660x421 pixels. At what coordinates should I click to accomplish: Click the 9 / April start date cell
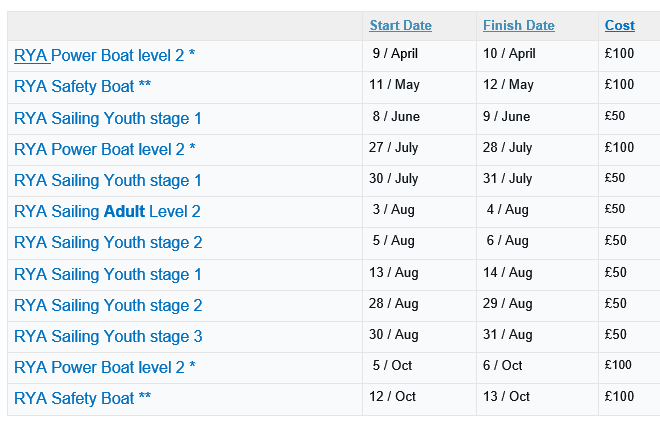pyautogui.click(x=395, y=54)
